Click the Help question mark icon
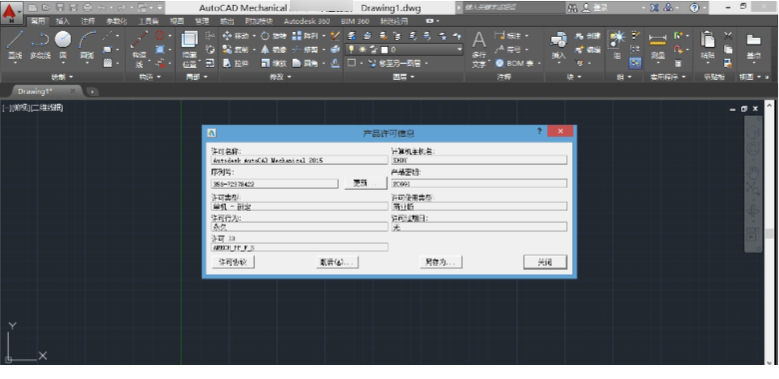The width and height of the screenshot is (779, 379). point(695,7)
